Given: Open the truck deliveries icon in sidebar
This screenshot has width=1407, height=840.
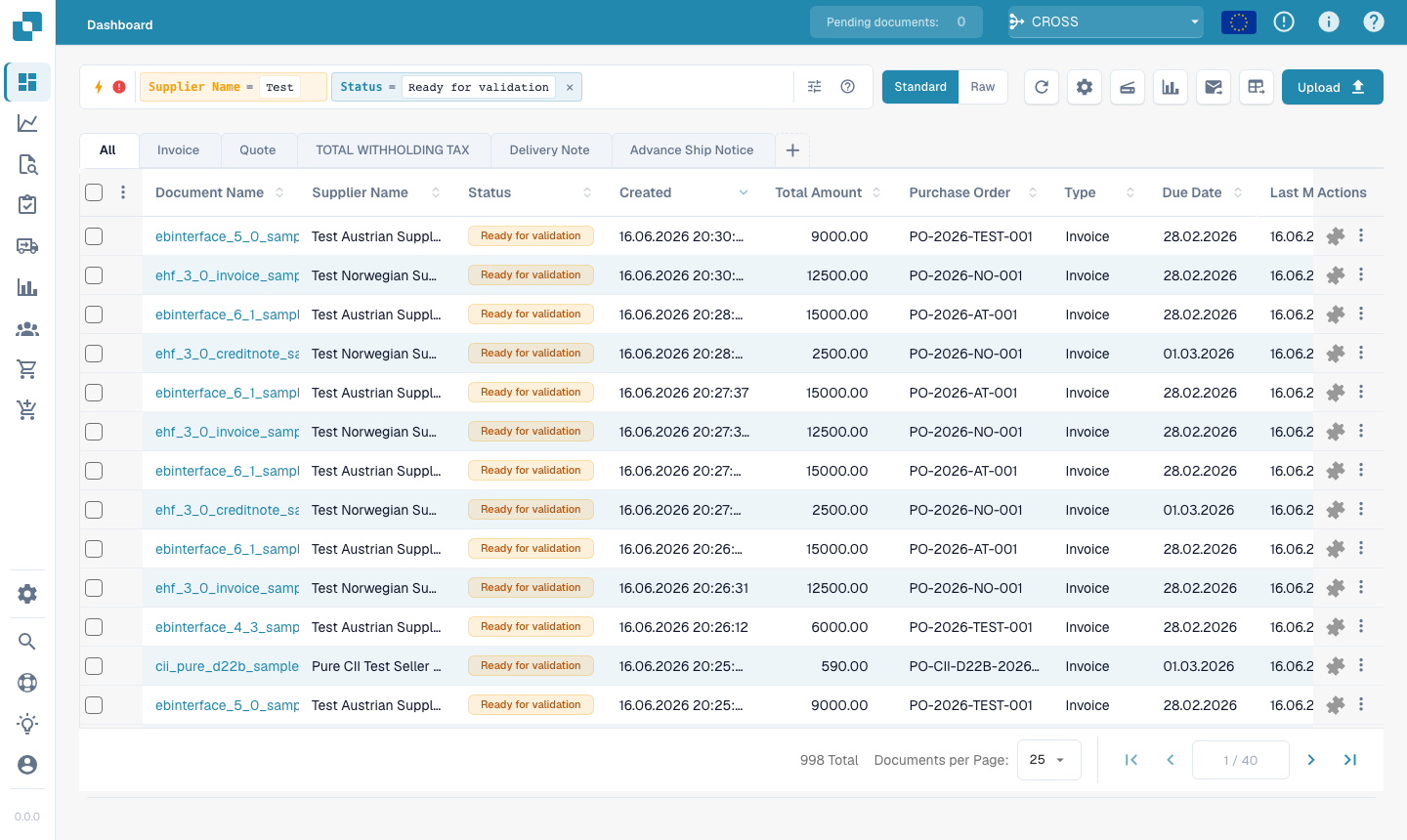Looking at the screenshot, I should [x=27, y=246].
